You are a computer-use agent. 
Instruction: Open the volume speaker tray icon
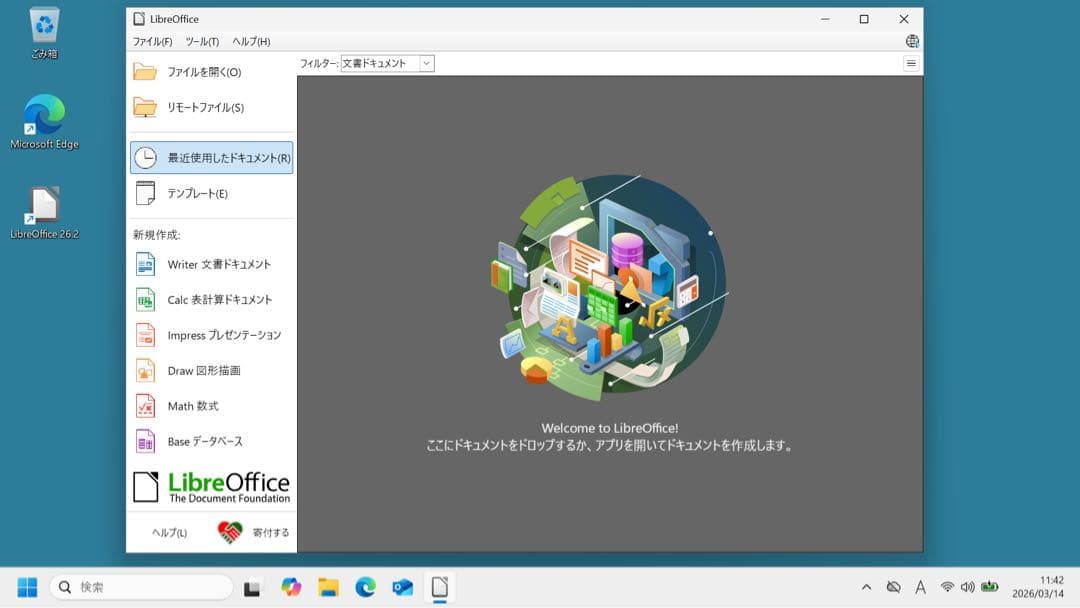[x=968, y=587]
